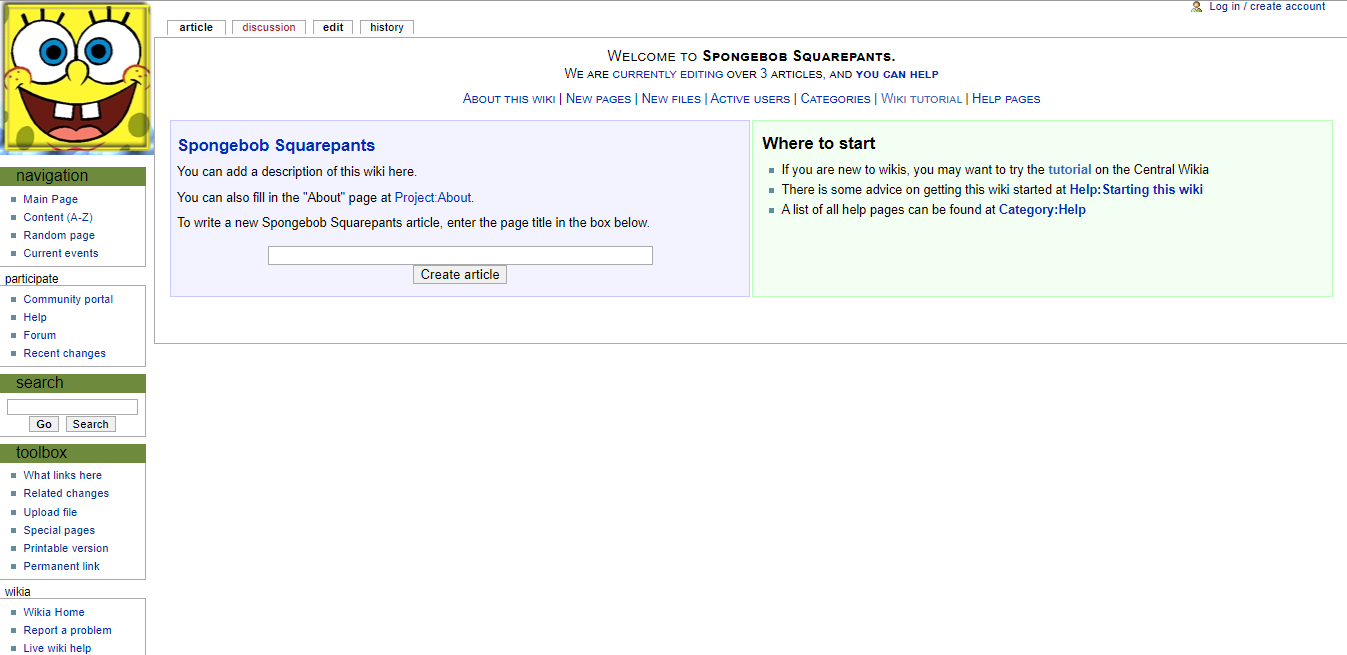Click the 'currently editing' link
The width and height of the screenshot is (1347, 655).
668,74
